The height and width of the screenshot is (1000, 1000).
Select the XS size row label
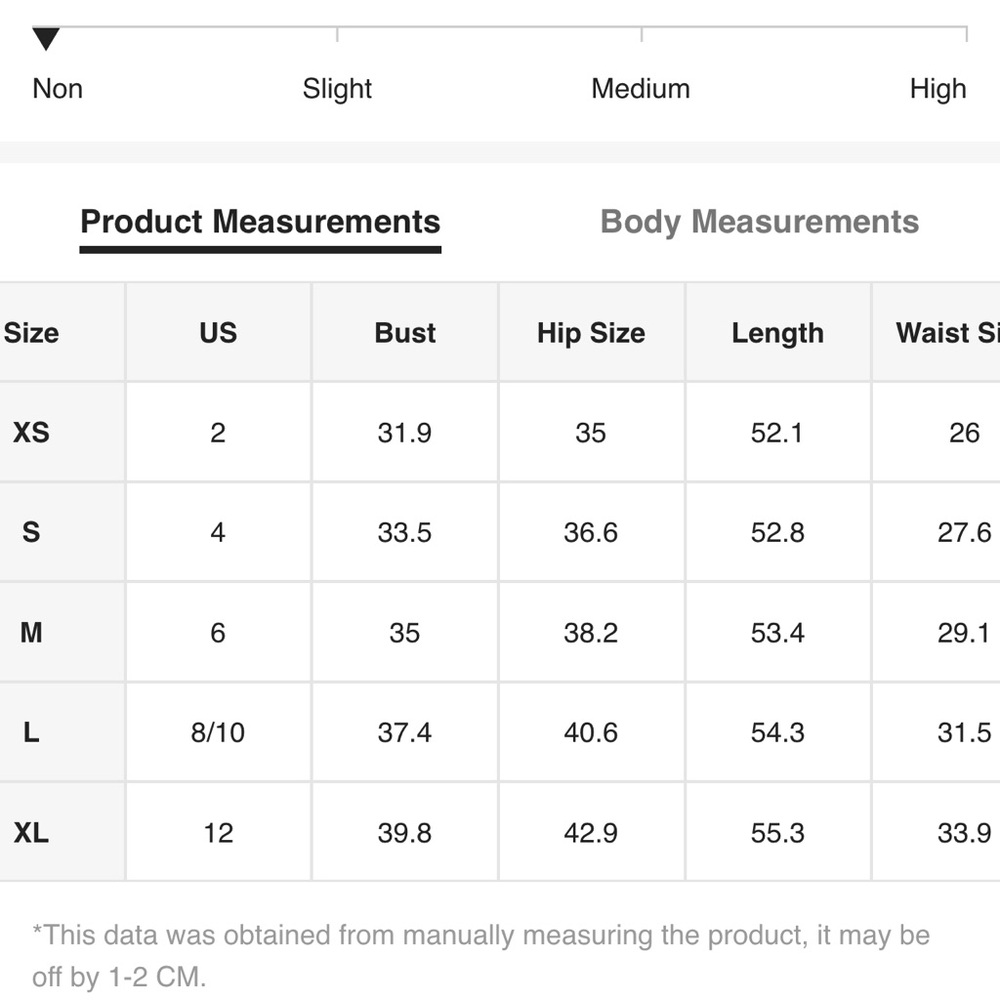coord(31,432)
